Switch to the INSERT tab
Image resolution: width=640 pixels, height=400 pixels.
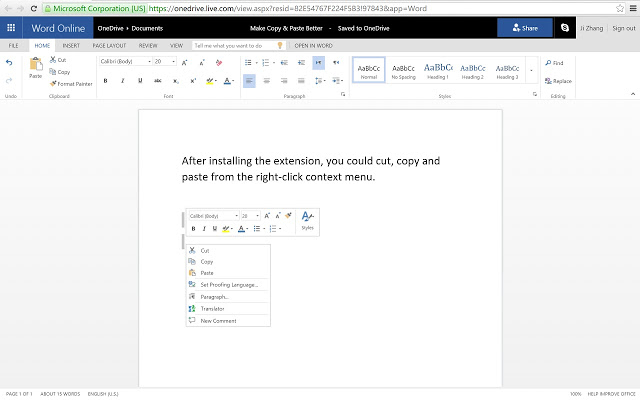coord(71,45)
